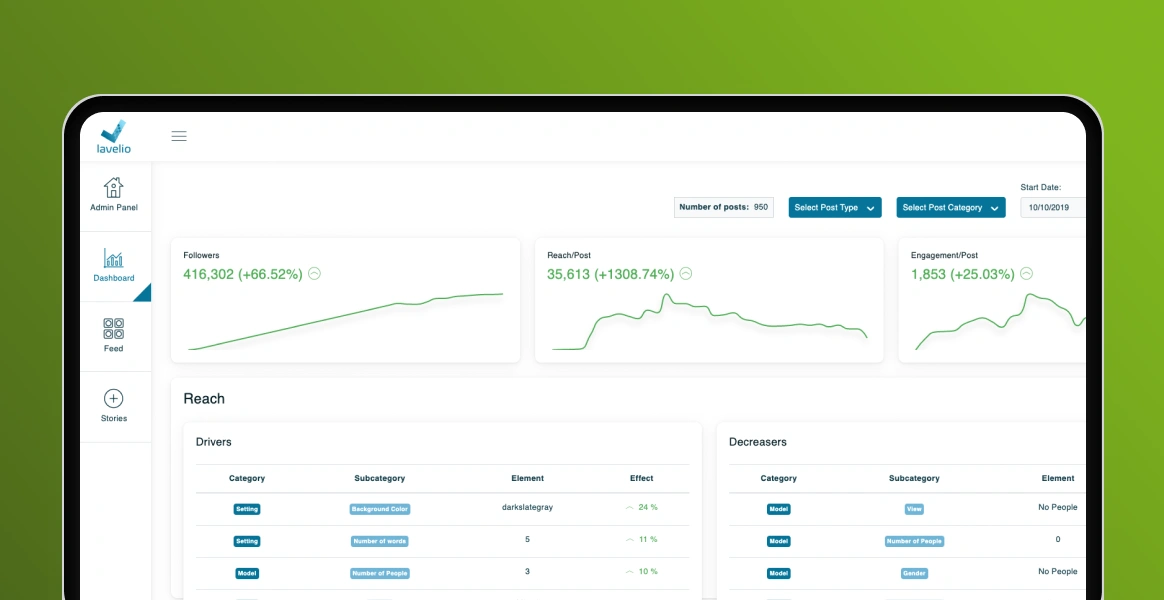This screenshot has width=1164, height=600.
Task: Click trend icon beside Reach/Post value
Action: tap(686, 273)
